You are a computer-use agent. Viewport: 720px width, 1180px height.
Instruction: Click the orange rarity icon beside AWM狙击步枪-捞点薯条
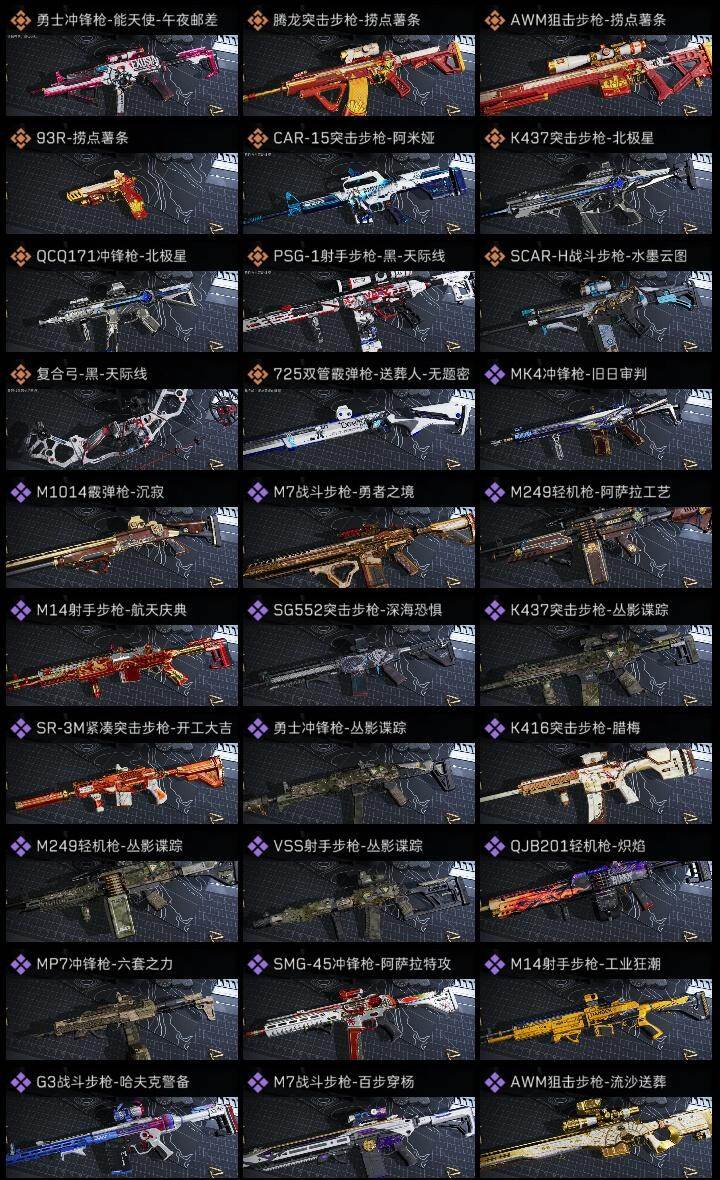tap(494, 20)
